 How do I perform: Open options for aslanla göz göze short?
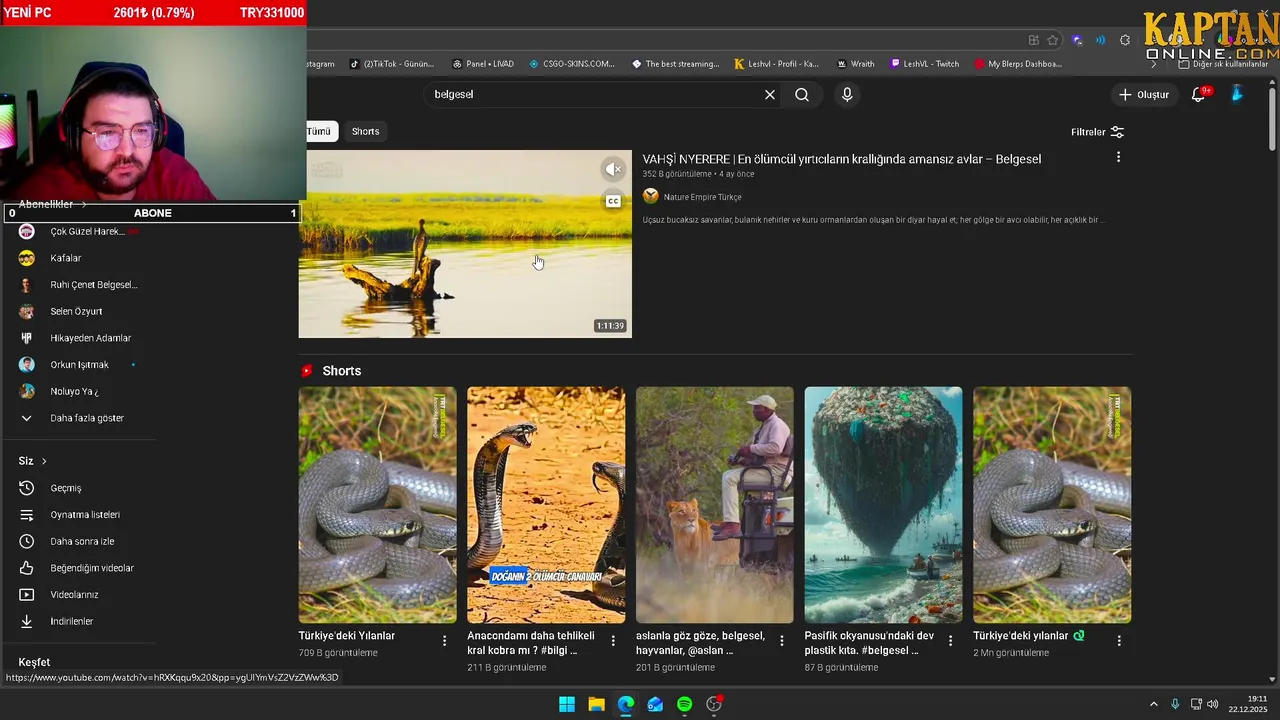tap(782, 640)
